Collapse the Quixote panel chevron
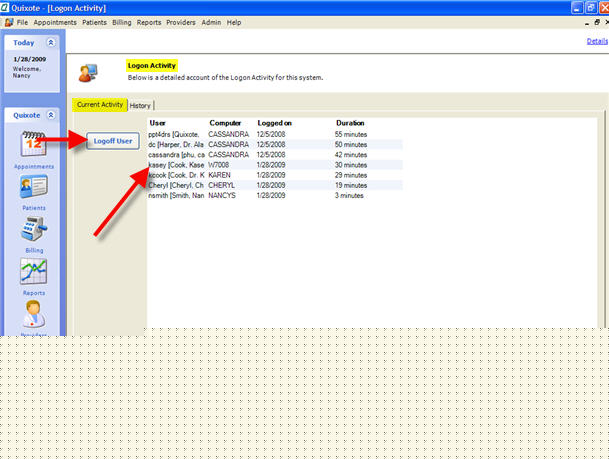This screenshot has width=609, height=459. point(51,115)
